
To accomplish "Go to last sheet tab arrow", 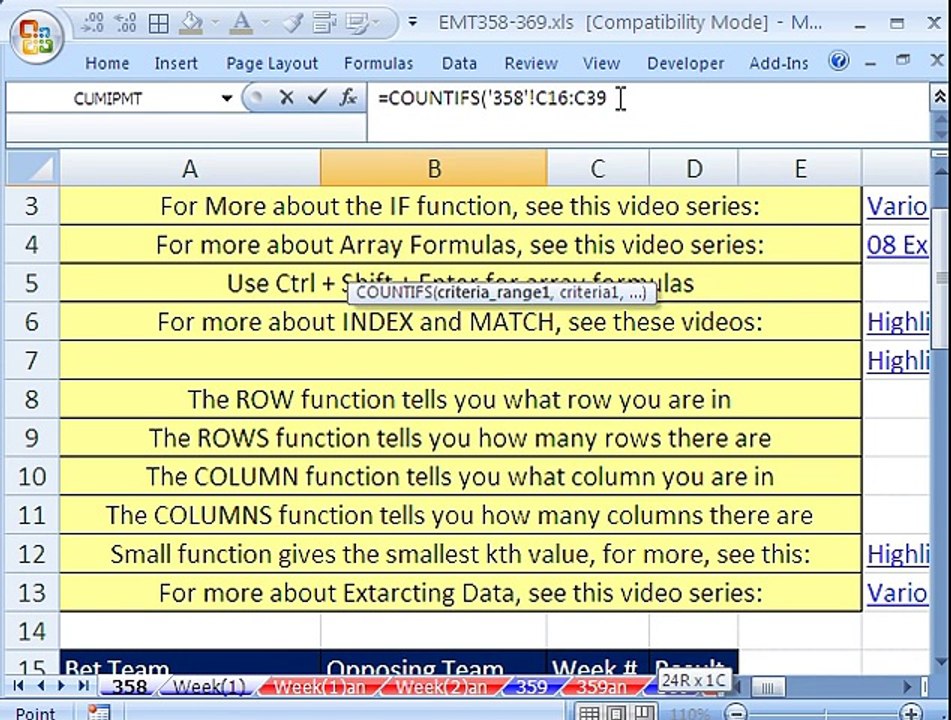I will (x=84, y=686).
